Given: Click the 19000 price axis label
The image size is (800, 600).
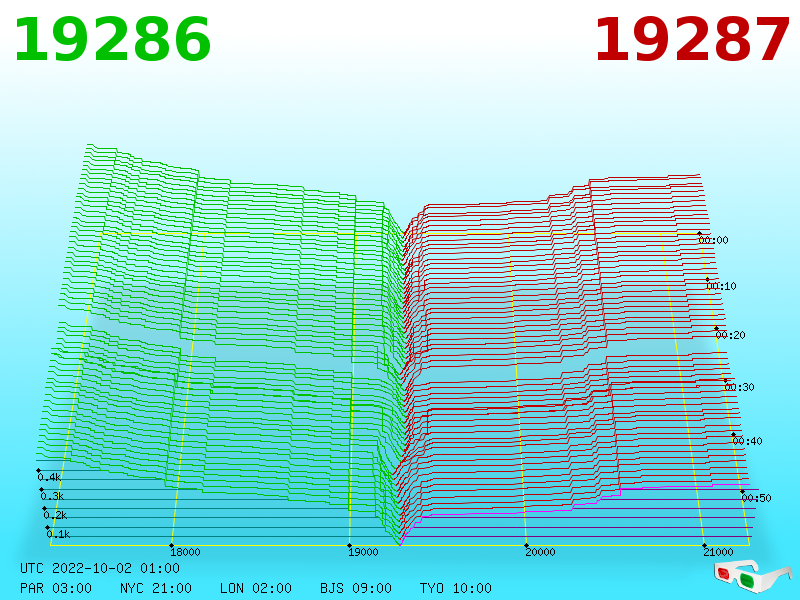Looking at the screenshot, I should (363, 552).
